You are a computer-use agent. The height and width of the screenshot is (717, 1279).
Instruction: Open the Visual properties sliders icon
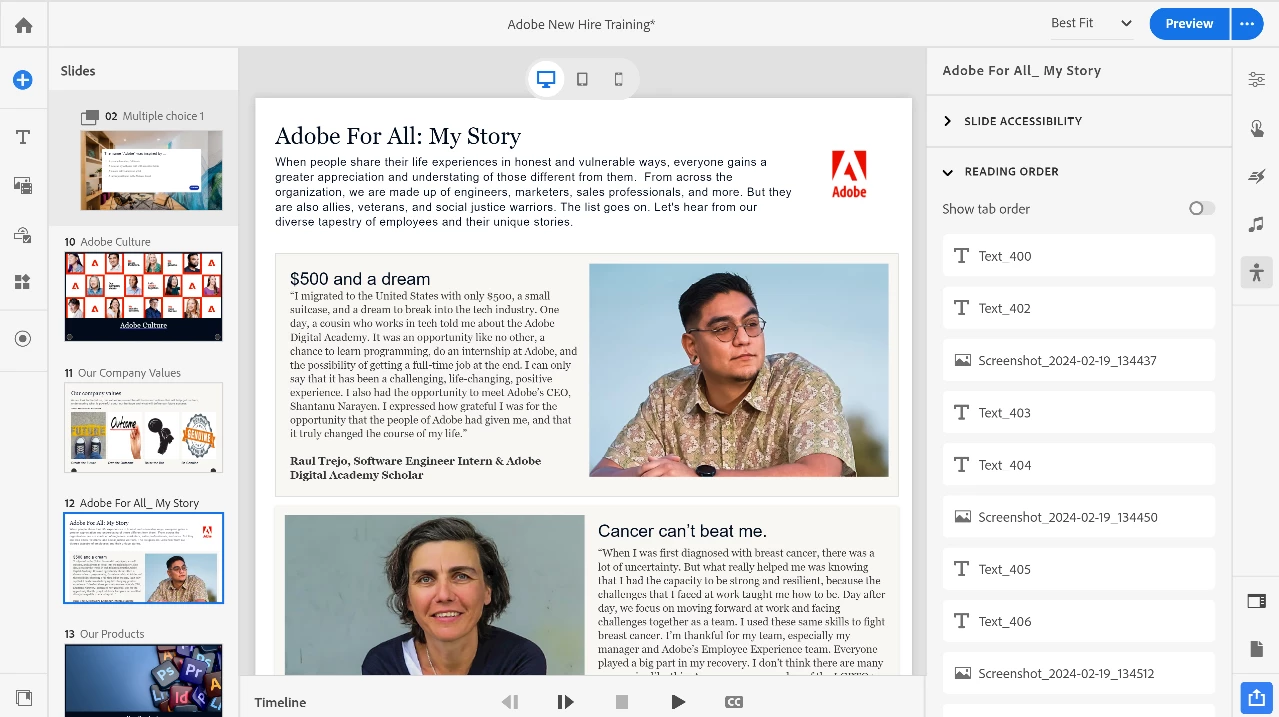pos(1256,80)
